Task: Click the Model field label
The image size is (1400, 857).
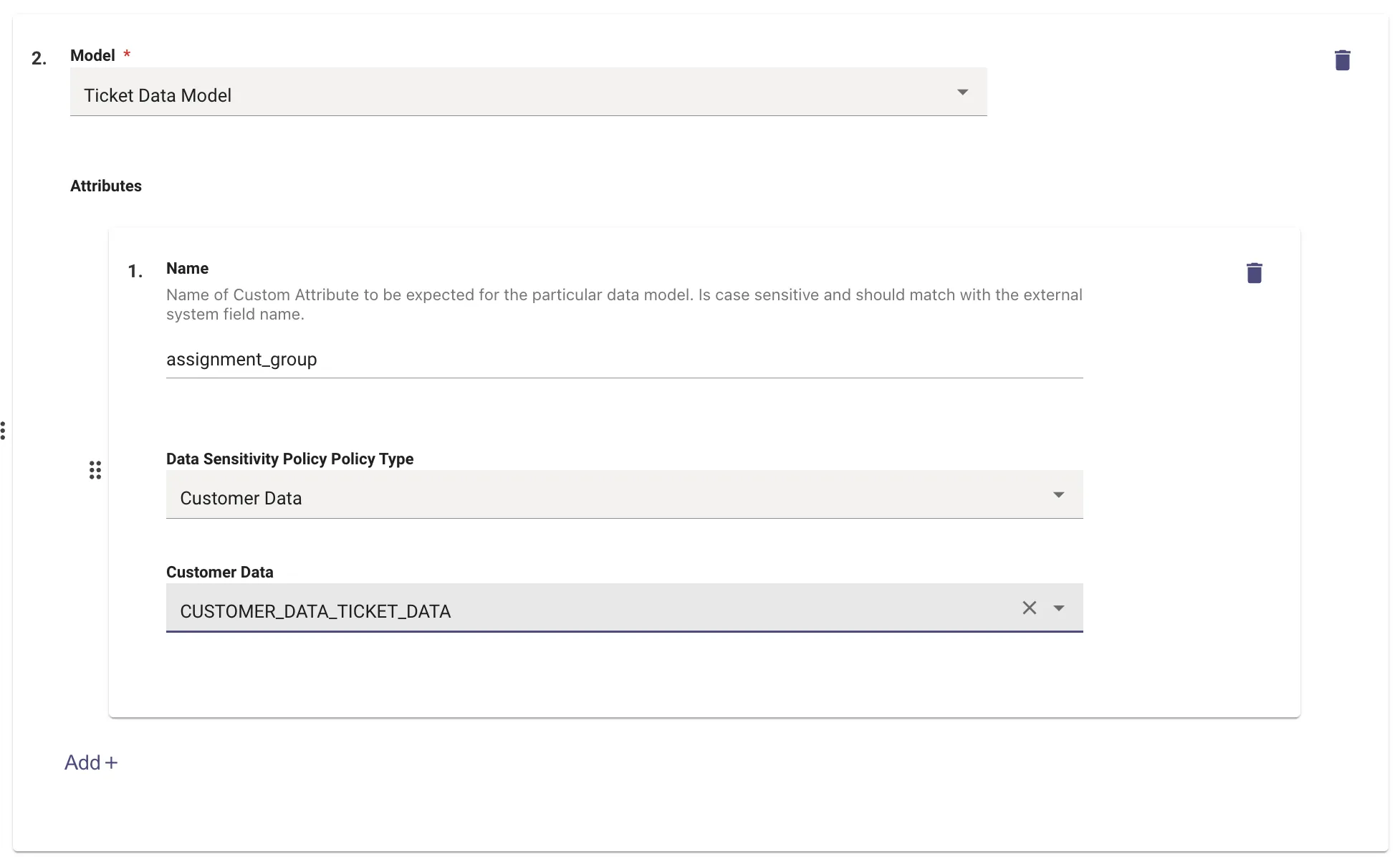Action: tap(92, 56)
